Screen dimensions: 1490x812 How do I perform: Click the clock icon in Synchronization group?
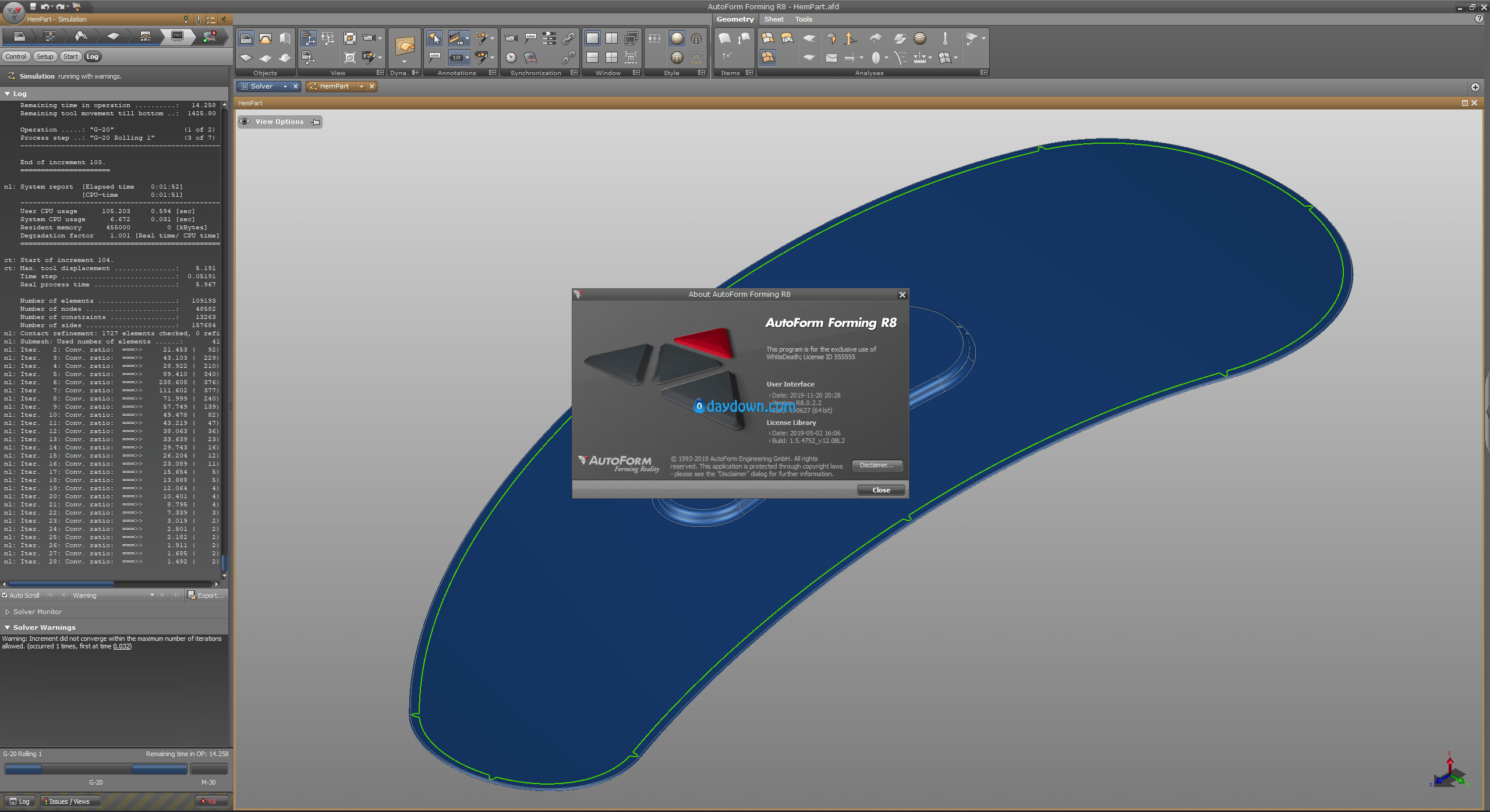click(x=511, y=57)
